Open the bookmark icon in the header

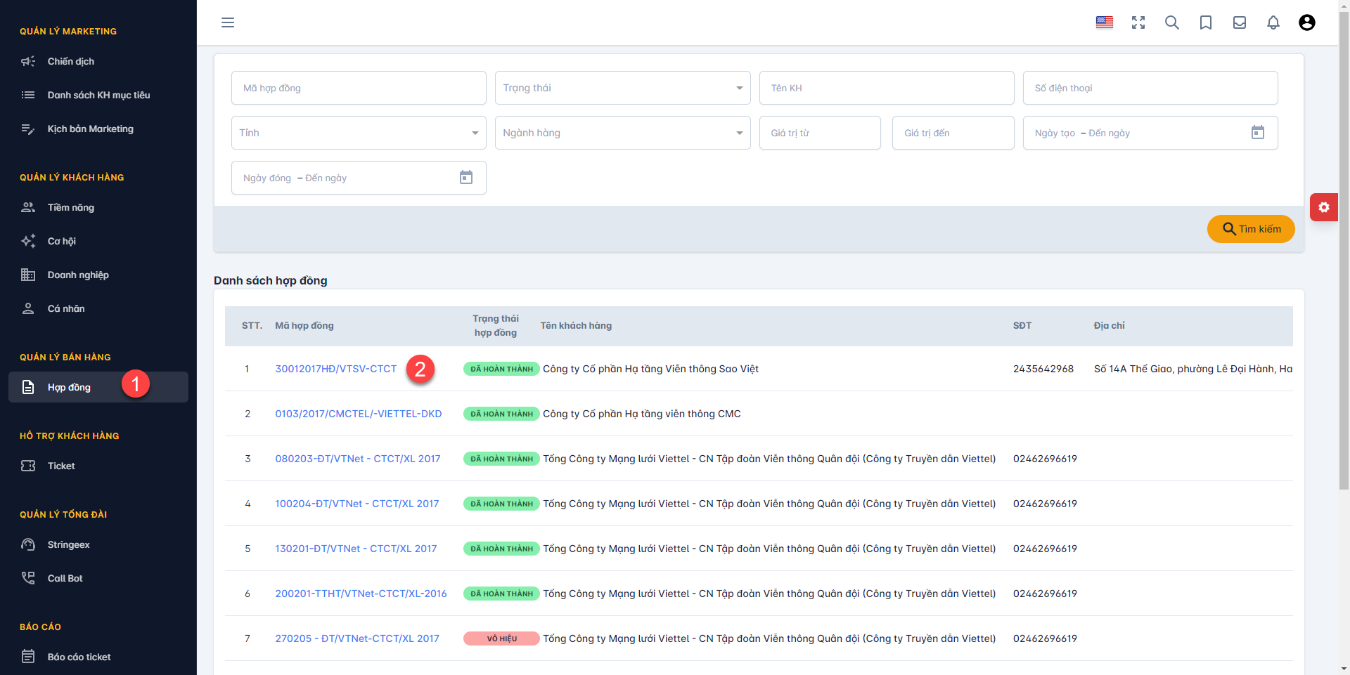click(1206, 22)
